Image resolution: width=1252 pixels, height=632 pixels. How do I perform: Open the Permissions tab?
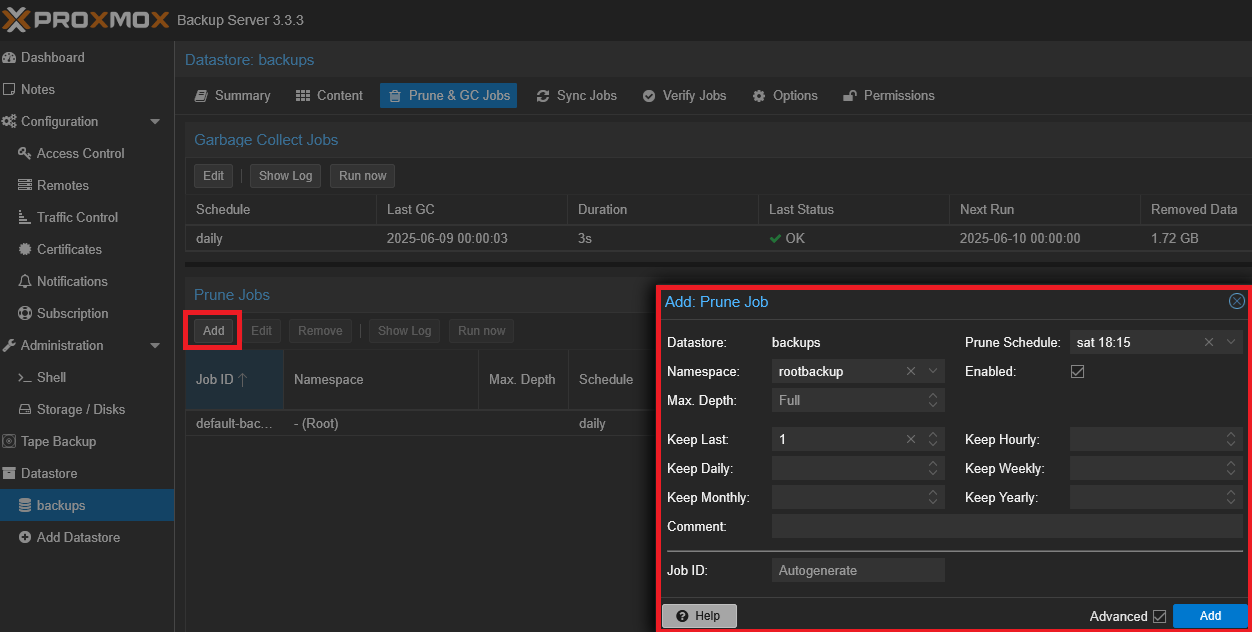pyautogui.click(x=889, y=96)
